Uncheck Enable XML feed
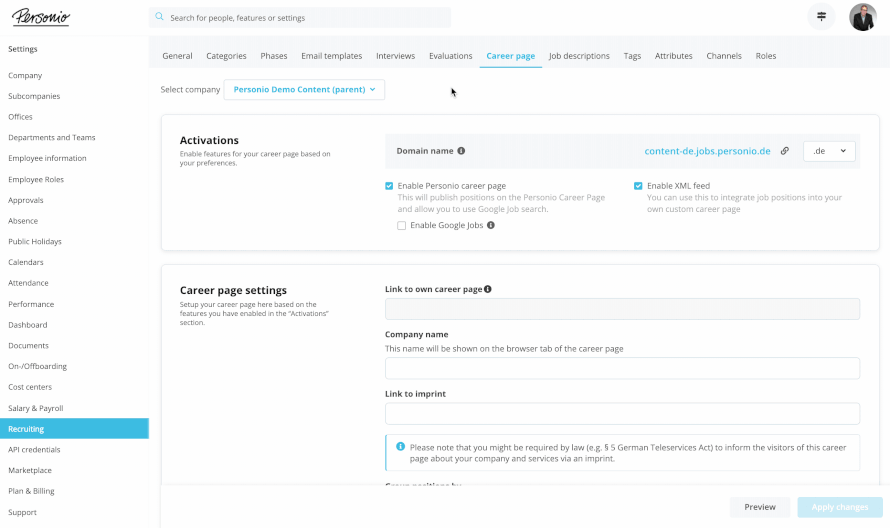This screenshot has height=528, width=890. pos(638,186)
